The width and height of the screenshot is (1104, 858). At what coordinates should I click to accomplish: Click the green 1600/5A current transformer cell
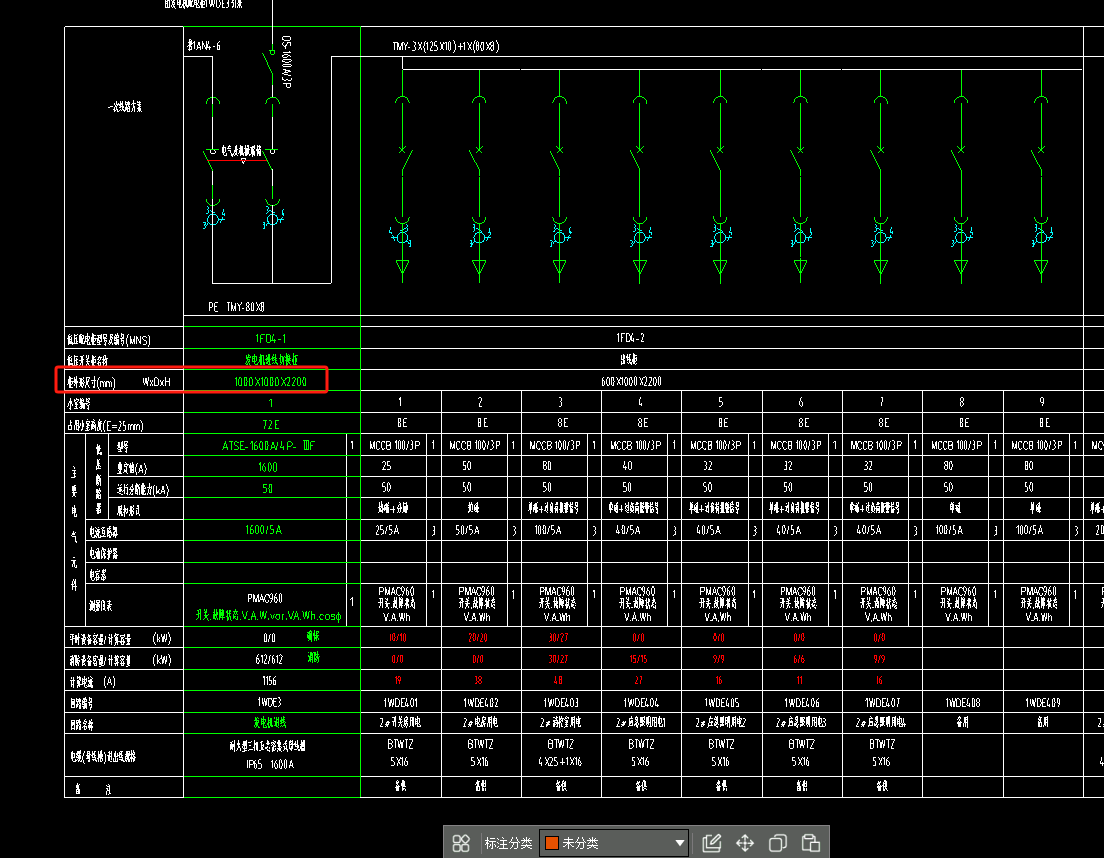[x=263, y=530]
